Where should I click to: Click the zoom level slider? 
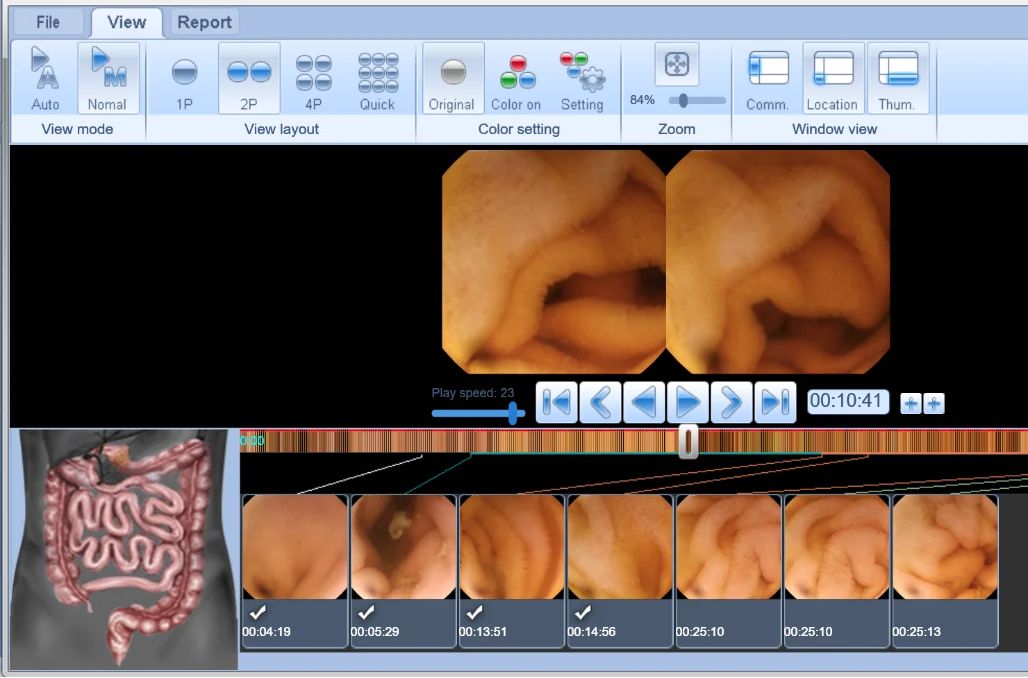[684, 100]
